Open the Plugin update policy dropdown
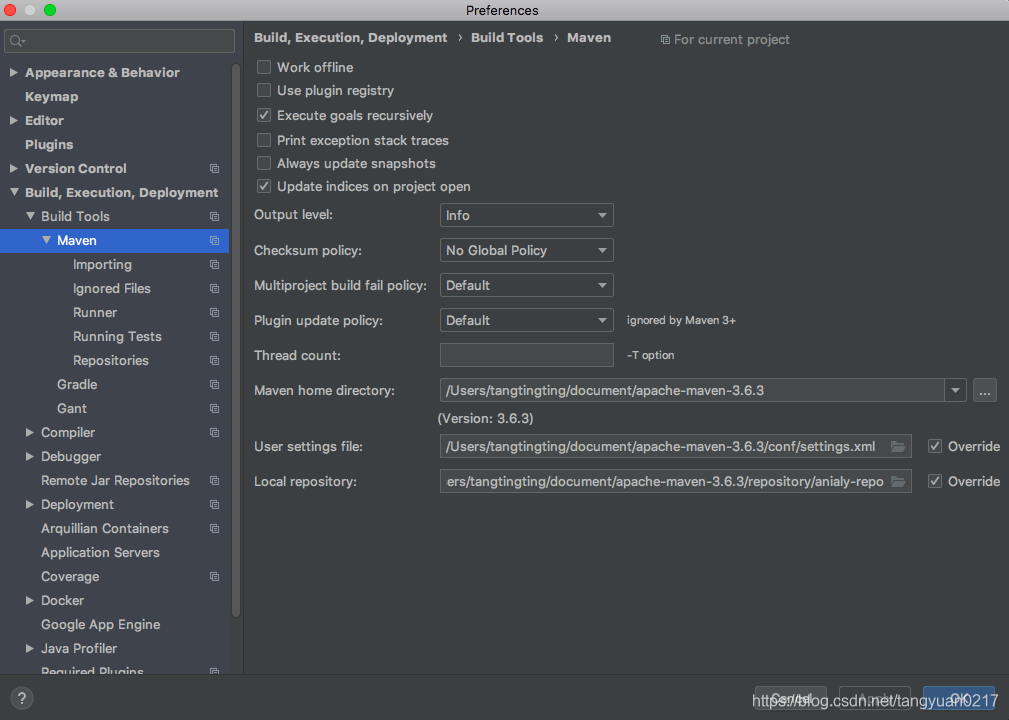Viewport: 1009px width, 720px height. (x=526, y=320)
